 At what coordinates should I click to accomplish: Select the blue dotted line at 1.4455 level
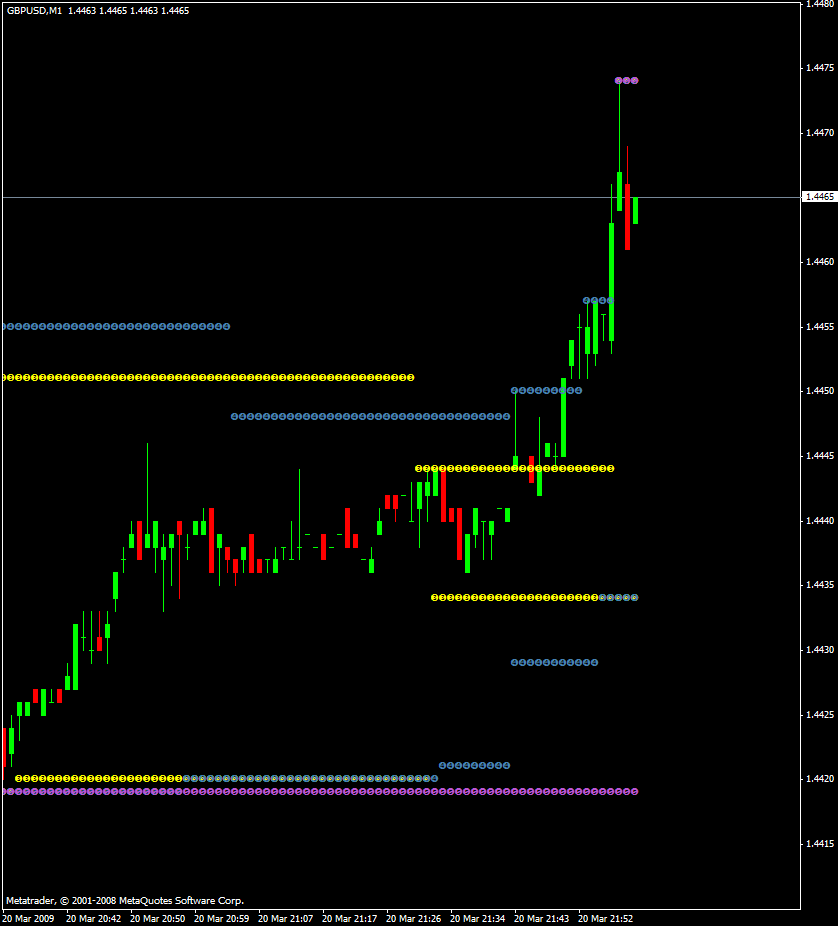[116, 326]
